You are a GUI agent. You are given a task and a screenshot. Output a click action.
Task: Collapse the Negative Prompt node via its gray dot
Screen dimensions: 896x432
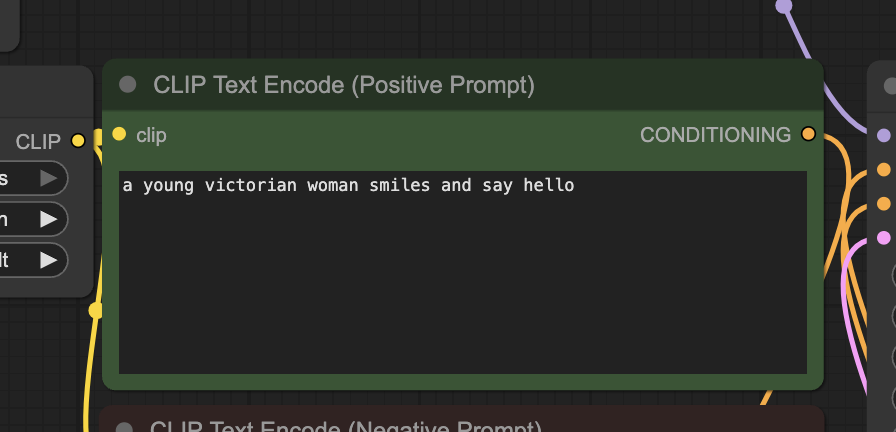124,428
